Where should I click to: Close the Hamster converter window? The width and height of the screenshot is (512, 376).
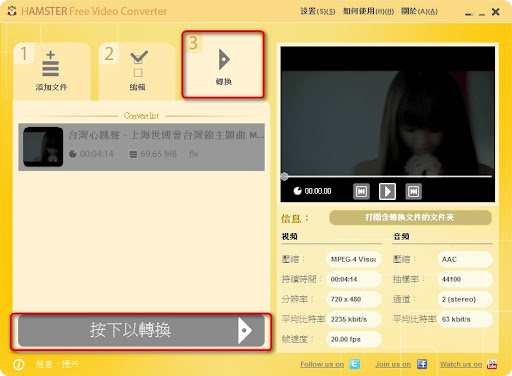(x=496, y=12)
